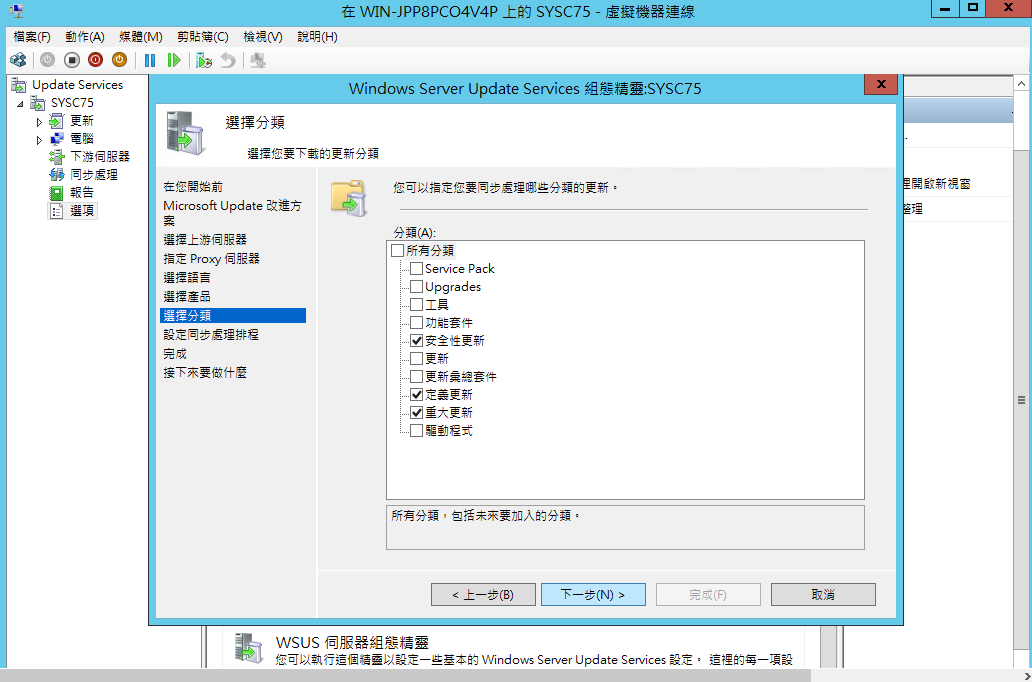Click the VM connection title bar icon

tap(16, 11)
